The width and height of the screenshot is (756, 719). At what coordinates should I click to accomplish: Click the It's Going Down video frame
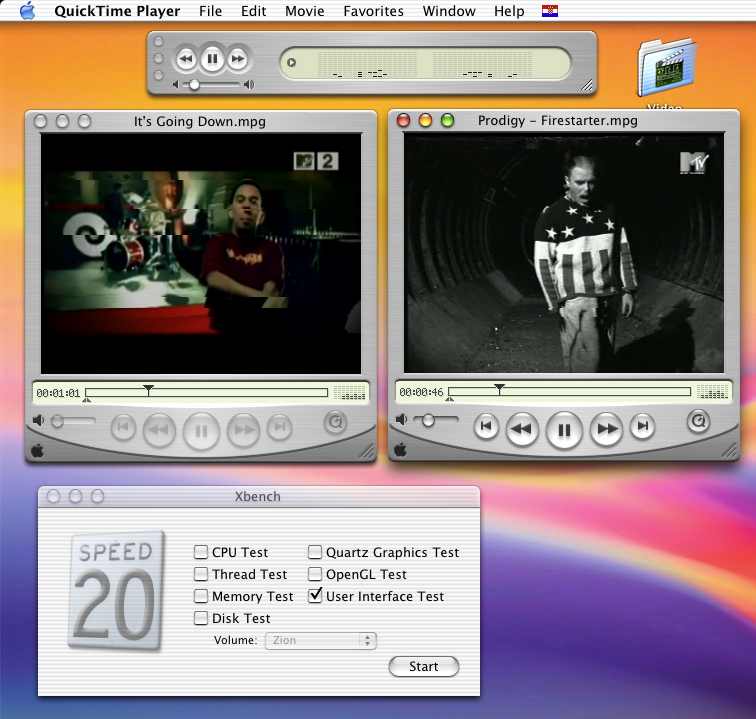tap(201, 254)
